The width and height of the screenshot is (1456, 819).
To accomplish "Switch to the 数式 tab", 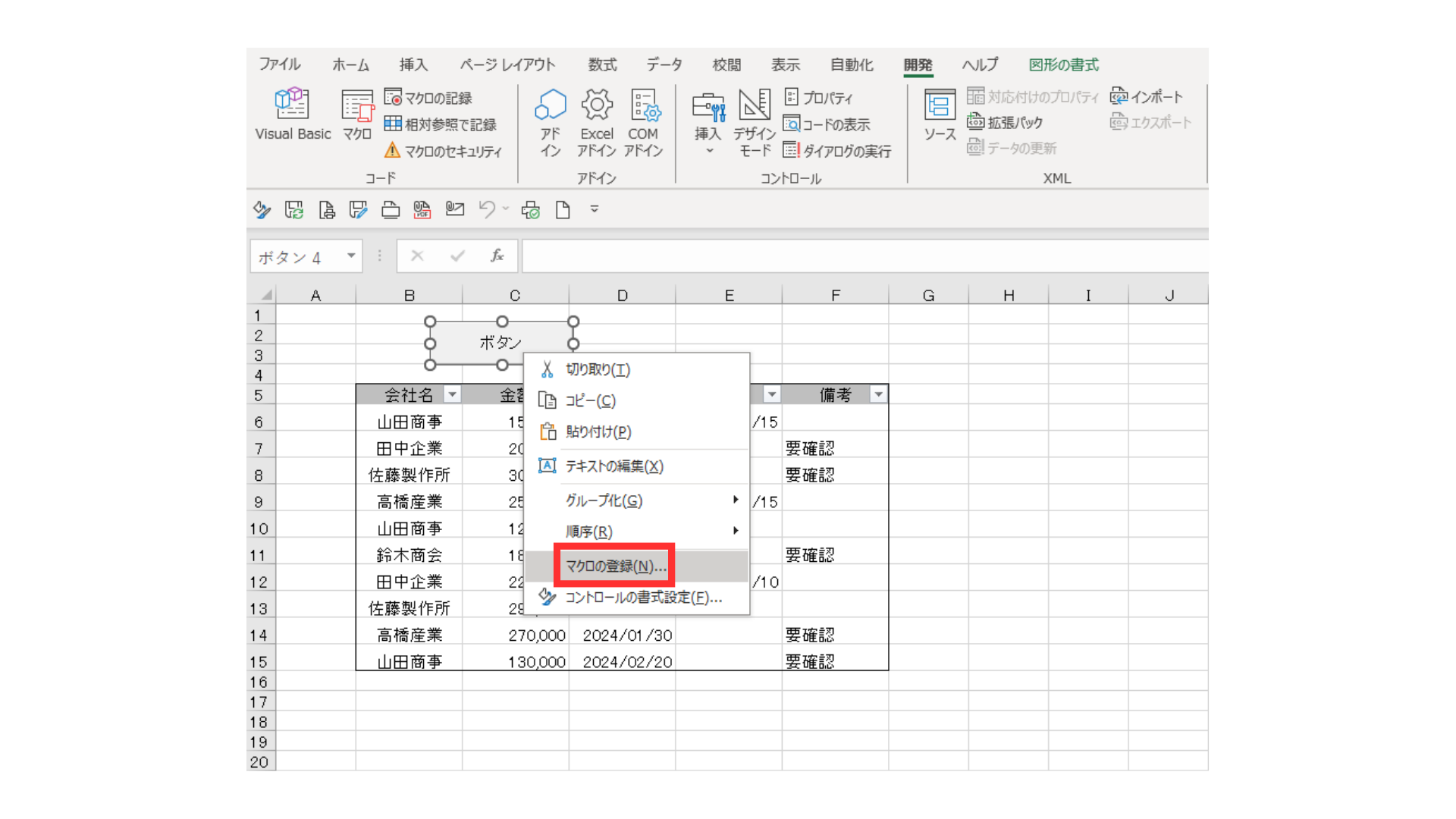I will [x=602, y=64].
